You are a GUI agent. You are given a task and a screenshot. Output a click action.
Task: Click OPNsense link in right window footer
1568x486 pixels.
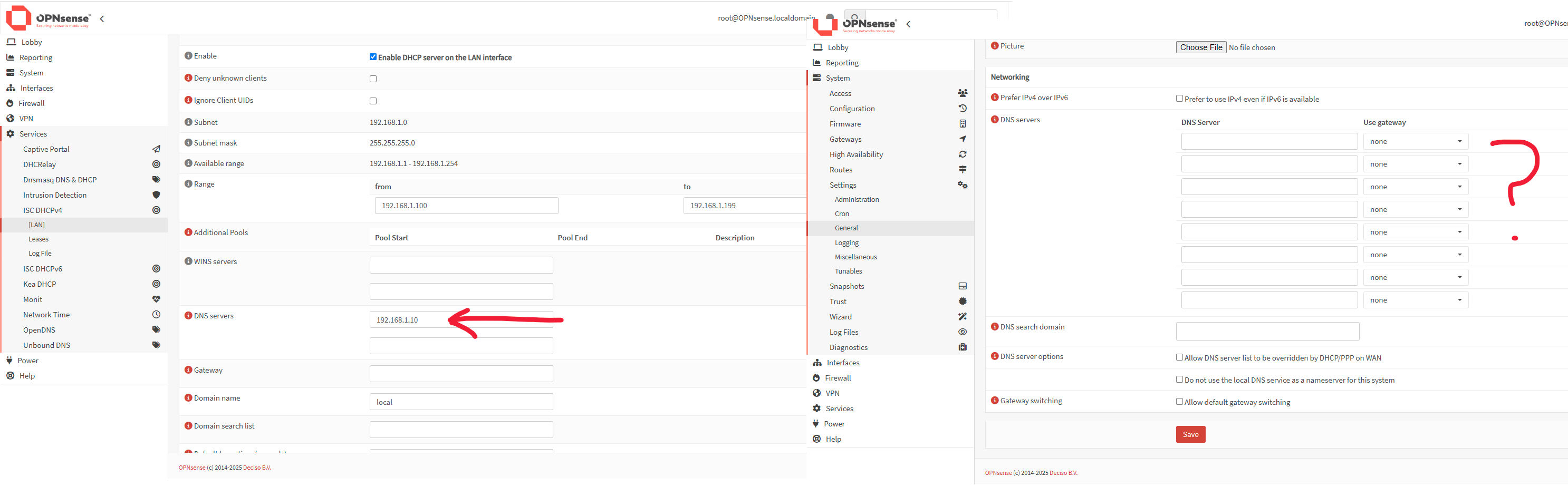point(998,473)
